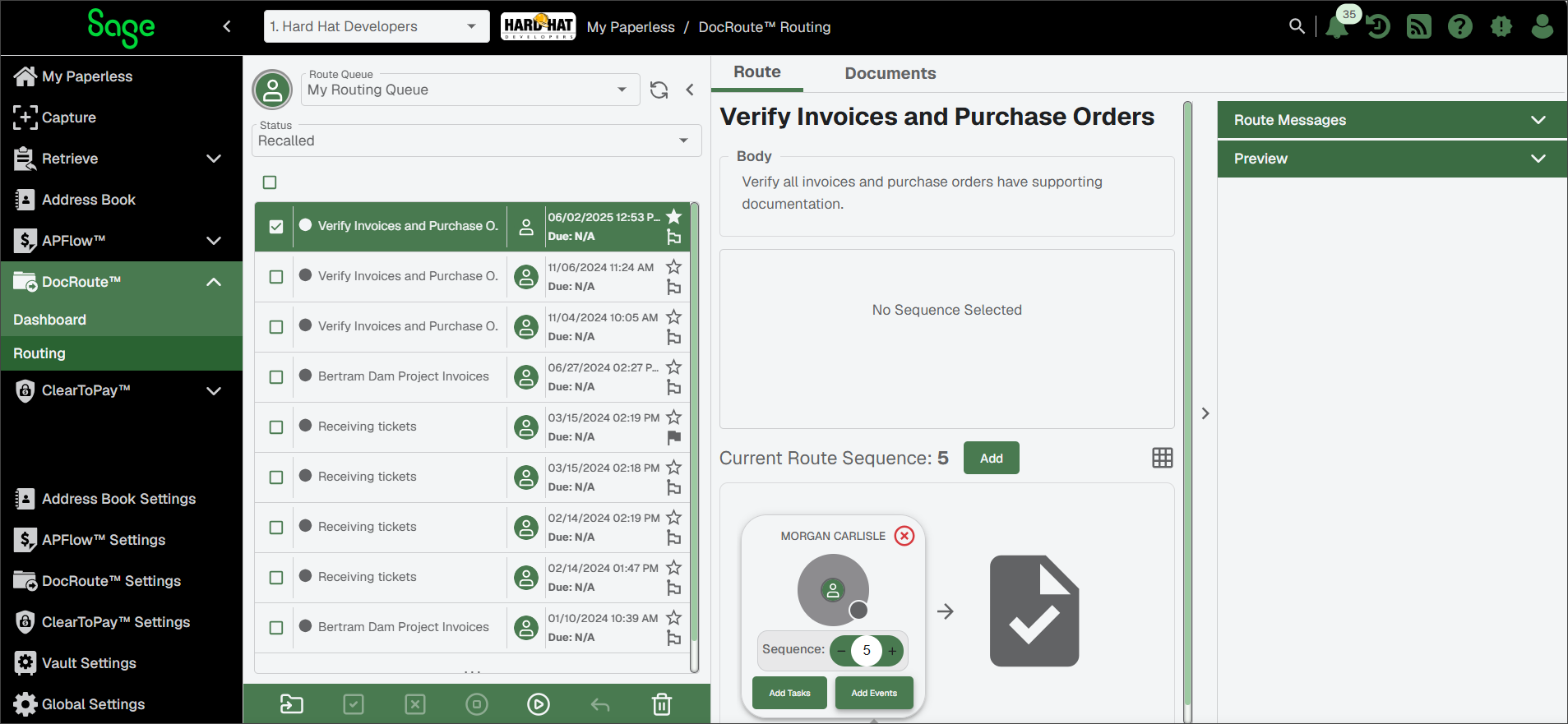The width and height of the screenshot is (1568, 724).
Task: Decrease the sequence number with minus
Action: click(841, 651)
